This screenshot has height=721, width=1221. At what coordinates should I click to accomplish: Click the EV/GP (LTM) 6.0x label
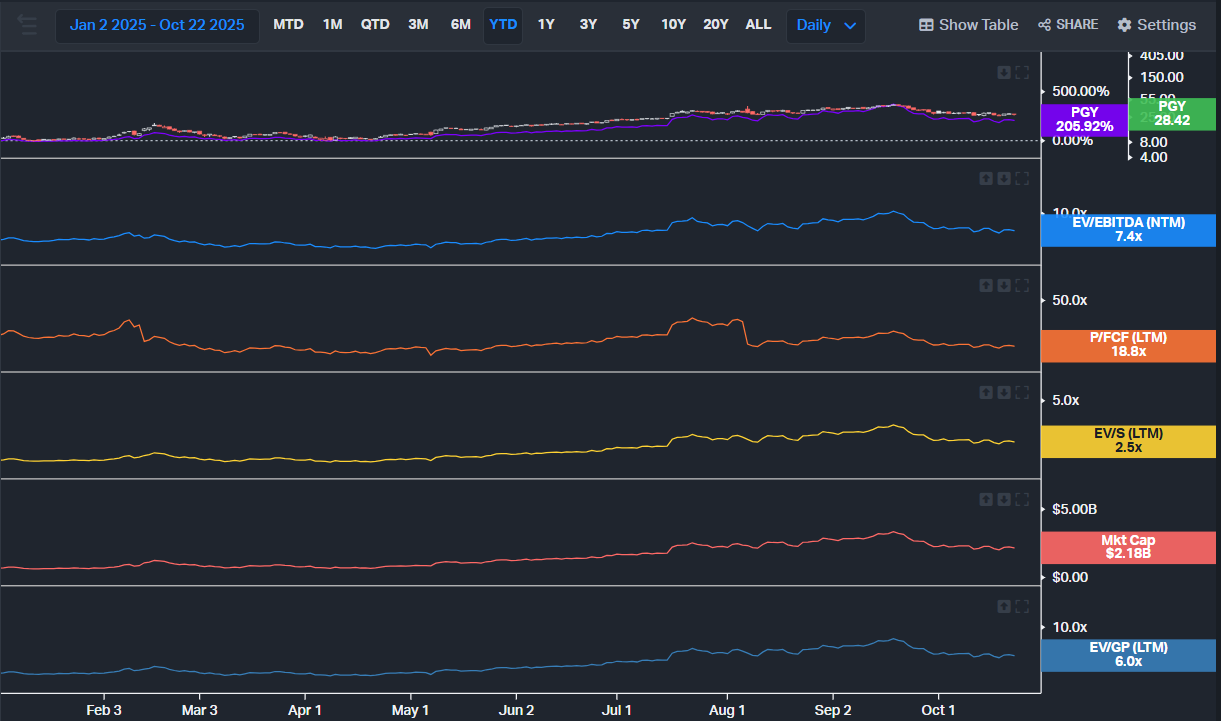[1128, 655]
